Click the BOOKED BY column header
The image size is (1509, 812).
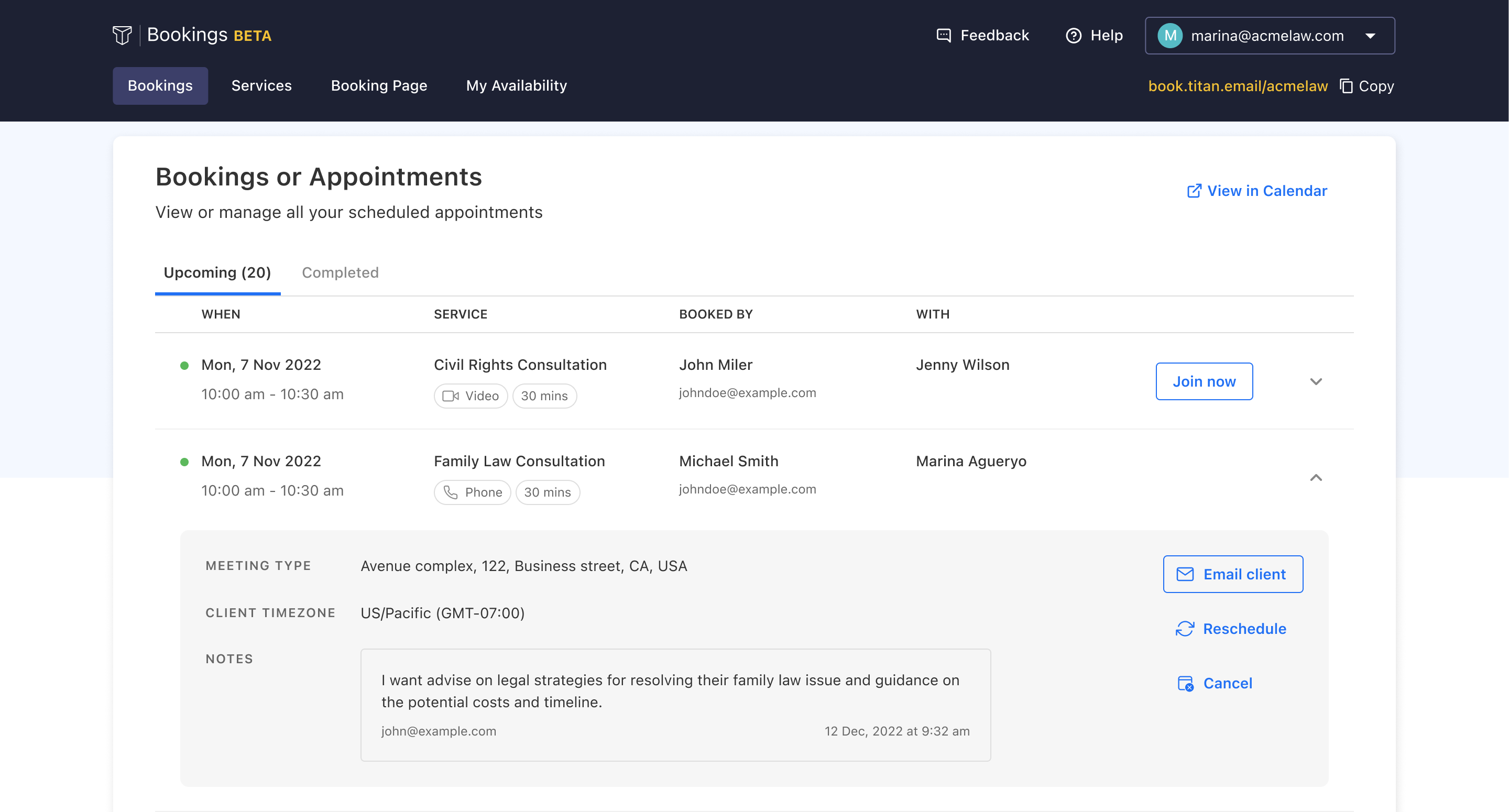pyautogui.click(x=716, y=315)
